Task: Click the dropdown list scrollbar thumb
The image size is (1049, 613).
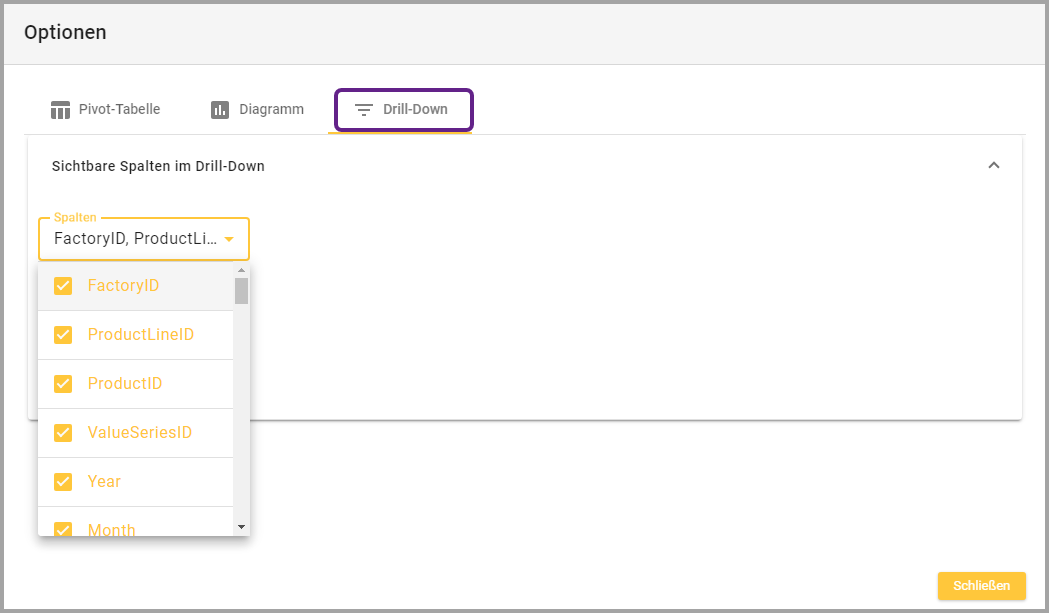Action: 241,291
